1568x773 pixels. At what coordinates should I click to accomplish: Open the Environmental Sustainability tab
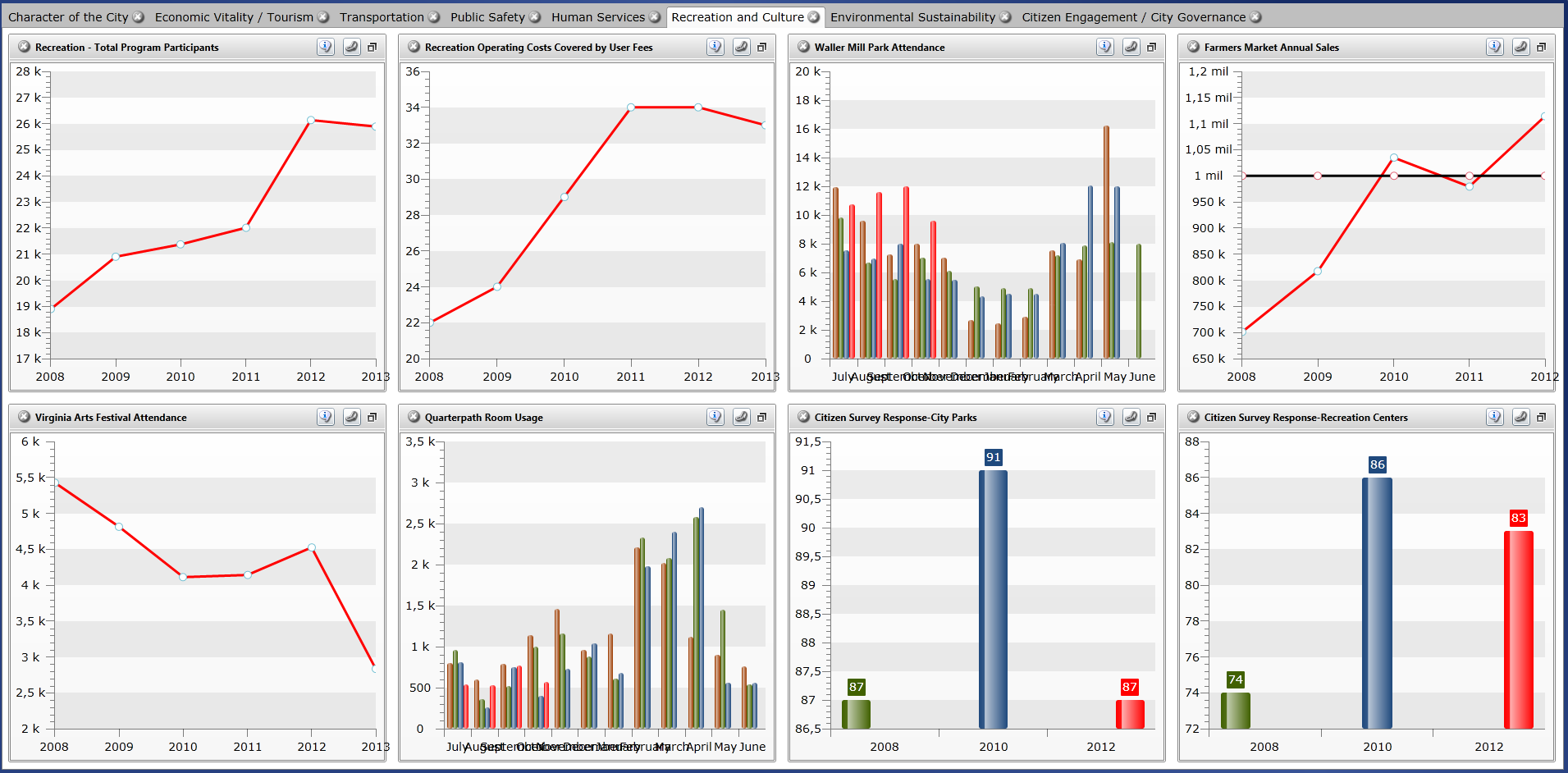tap(912, 17)
